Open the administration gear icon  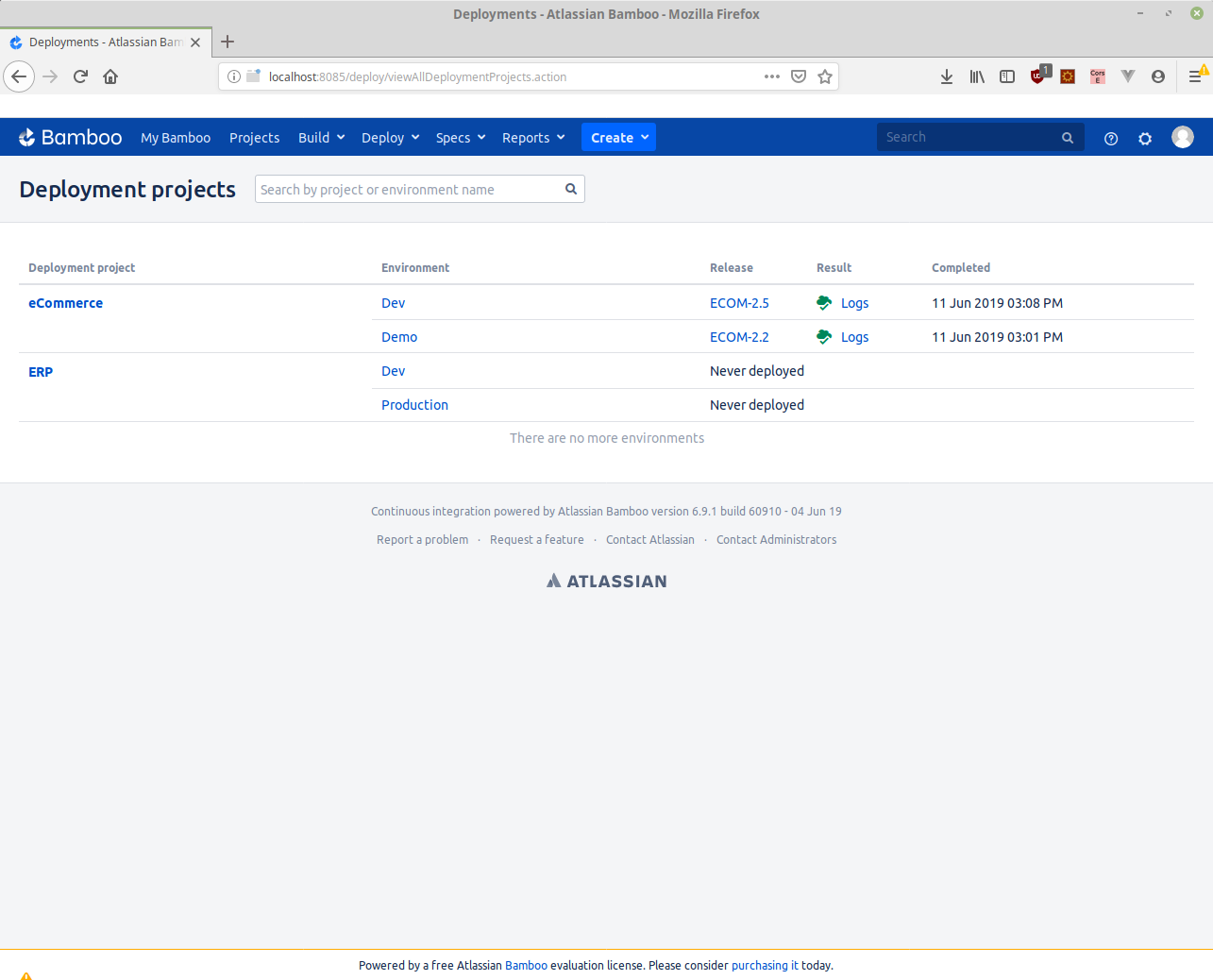1145,139
